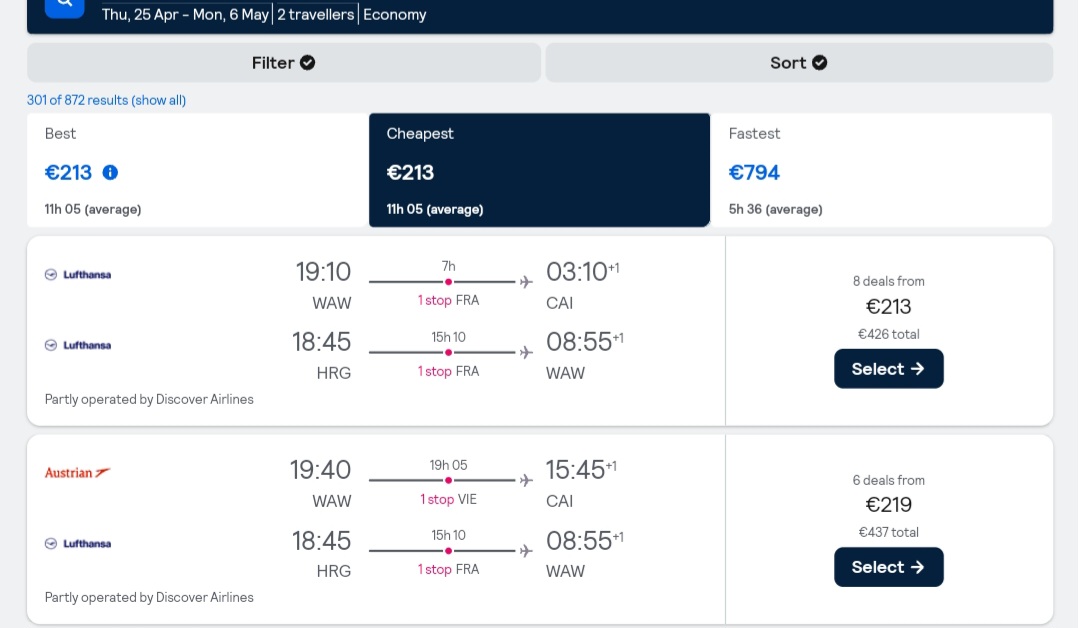Open the Filter panel
The width and height of the screenshot is (1078, 628).
pos(283,63)
